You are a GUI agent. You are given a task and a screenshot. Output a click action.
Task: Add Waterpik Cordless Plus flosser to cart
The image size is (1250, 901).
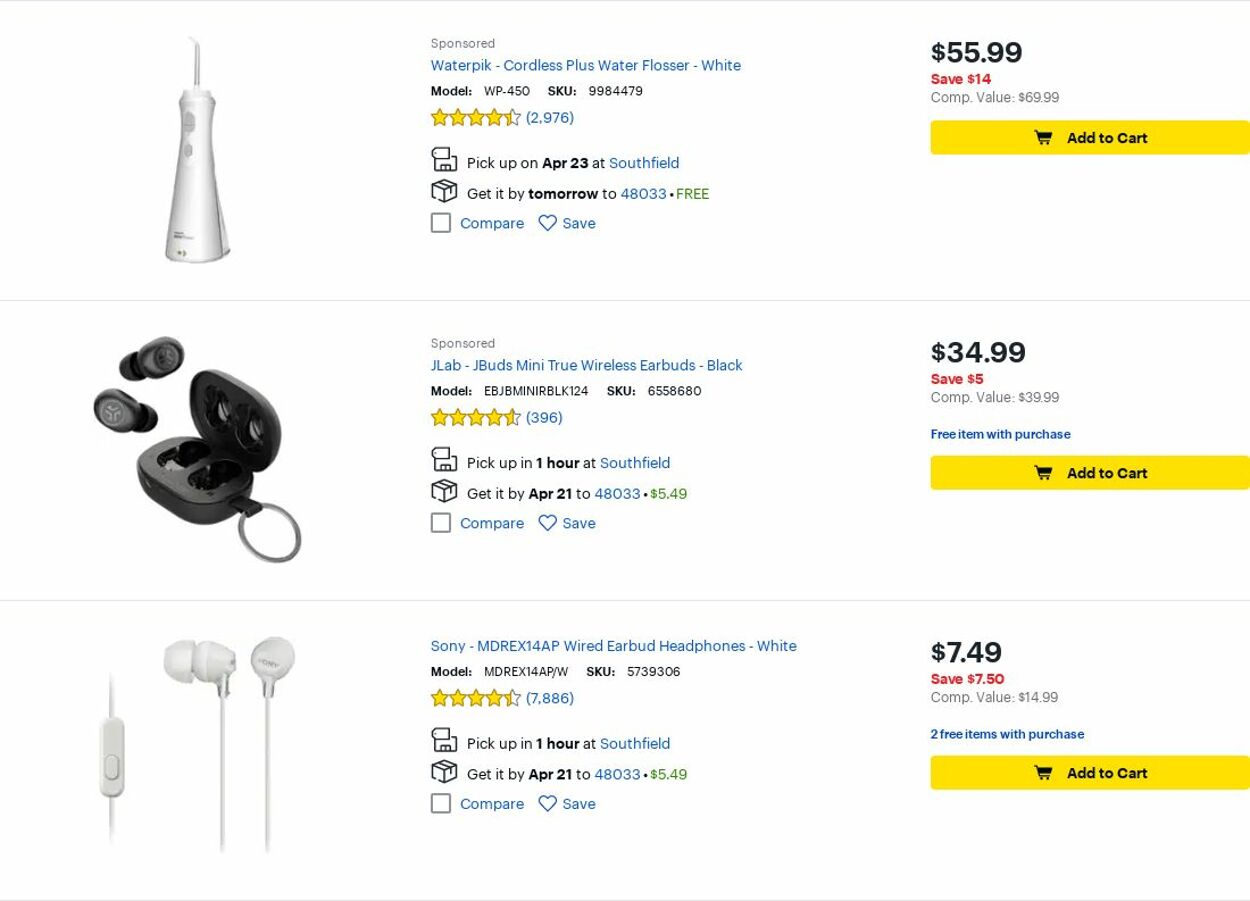pyautogui.click(x=1089, y=138)
